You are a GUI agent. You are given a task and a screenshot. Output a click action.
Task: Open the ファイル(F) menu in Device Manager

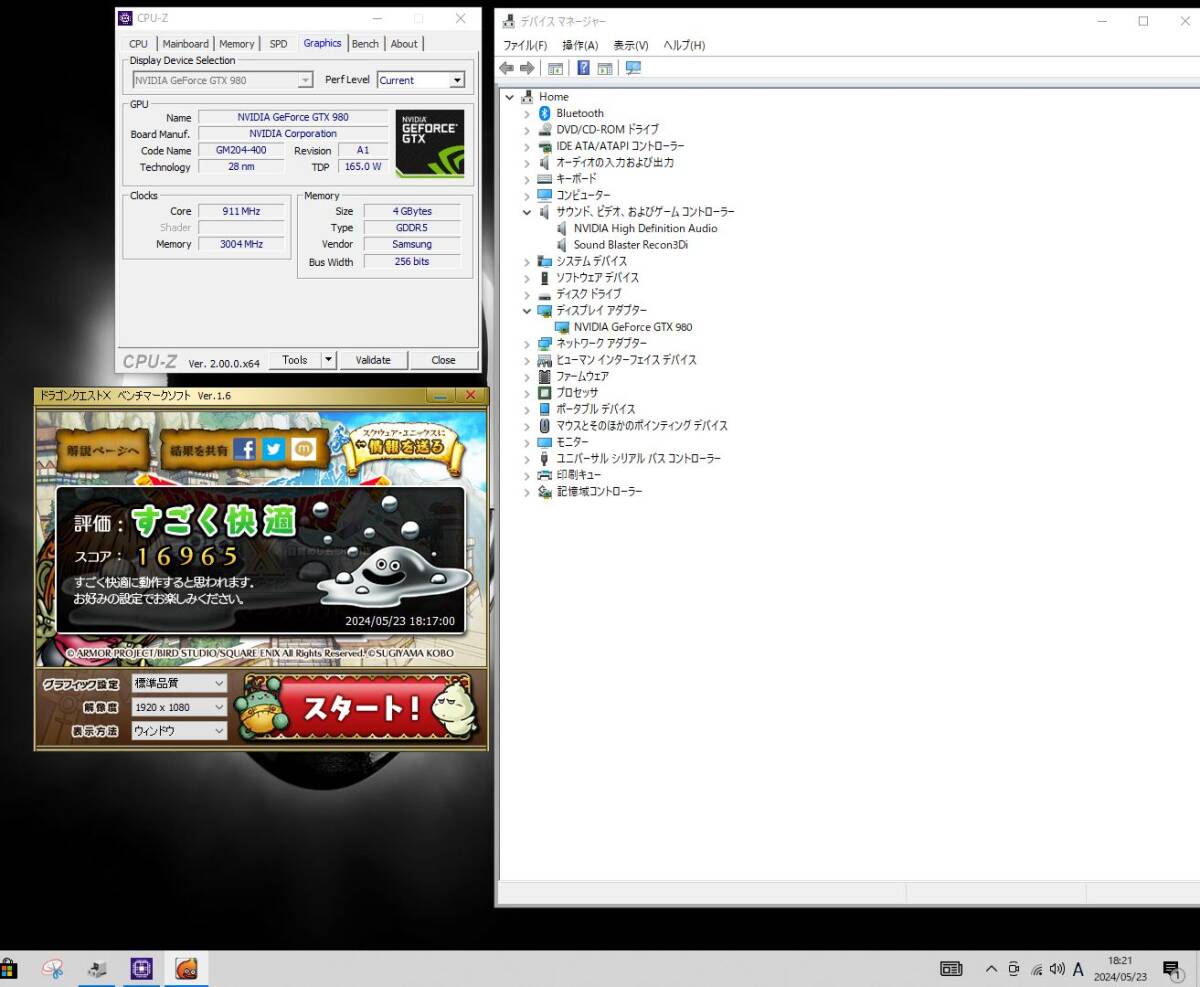pyautogui.click(x=525, y=45)
